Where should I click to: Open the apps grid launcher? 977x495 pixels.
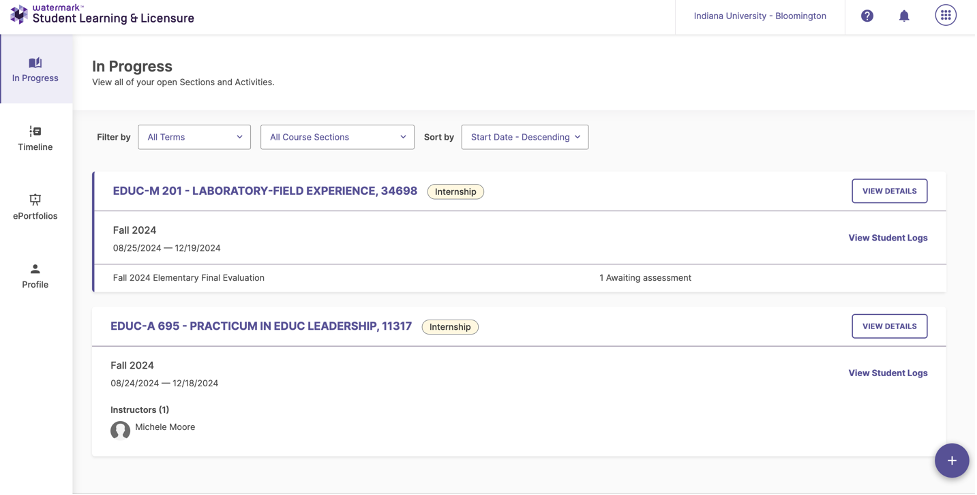(945, 16)
